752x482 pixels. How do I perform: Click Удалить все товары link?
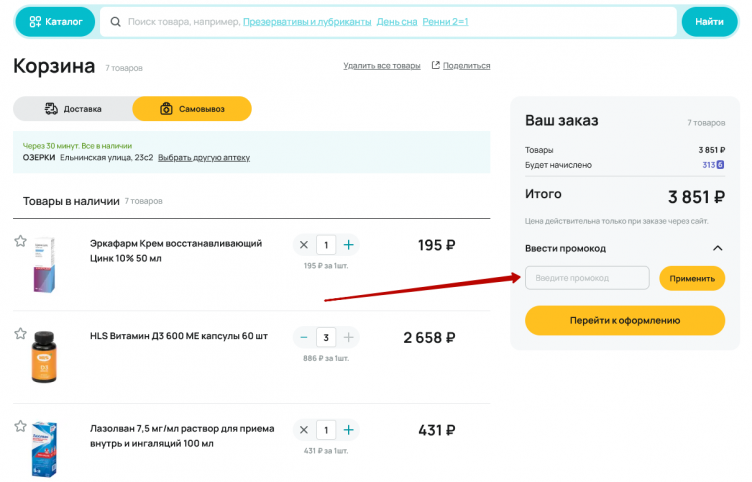tap(381, 66)
